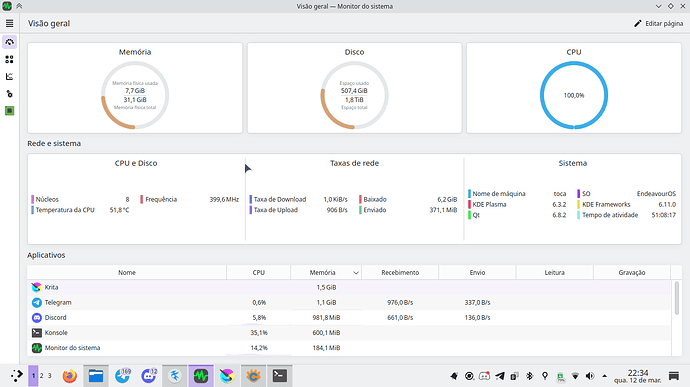Sort by Recebimento column header

click(x=400, y=273)
